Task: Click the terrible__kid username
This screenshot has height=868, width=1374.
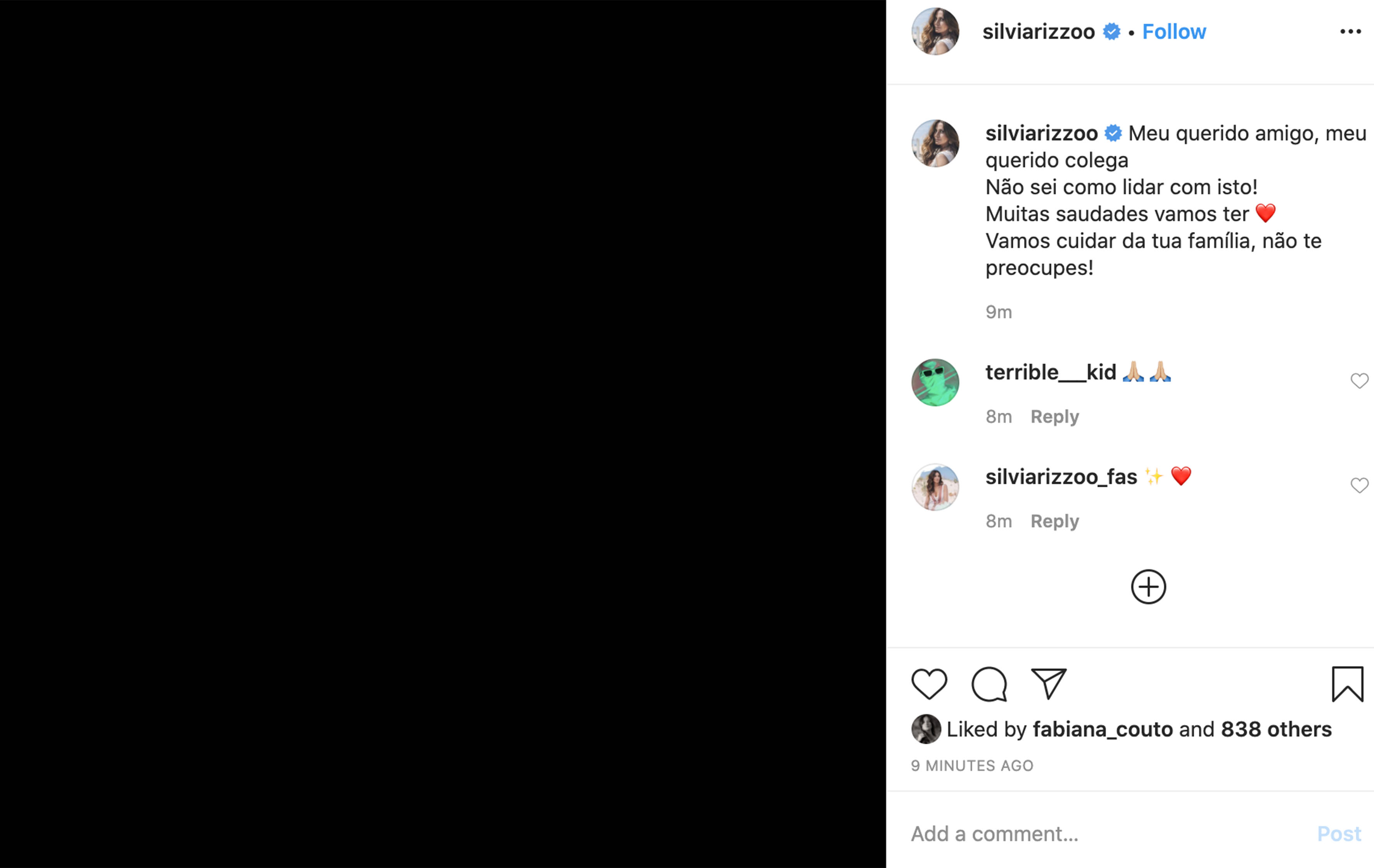Action: [1051, 373]
